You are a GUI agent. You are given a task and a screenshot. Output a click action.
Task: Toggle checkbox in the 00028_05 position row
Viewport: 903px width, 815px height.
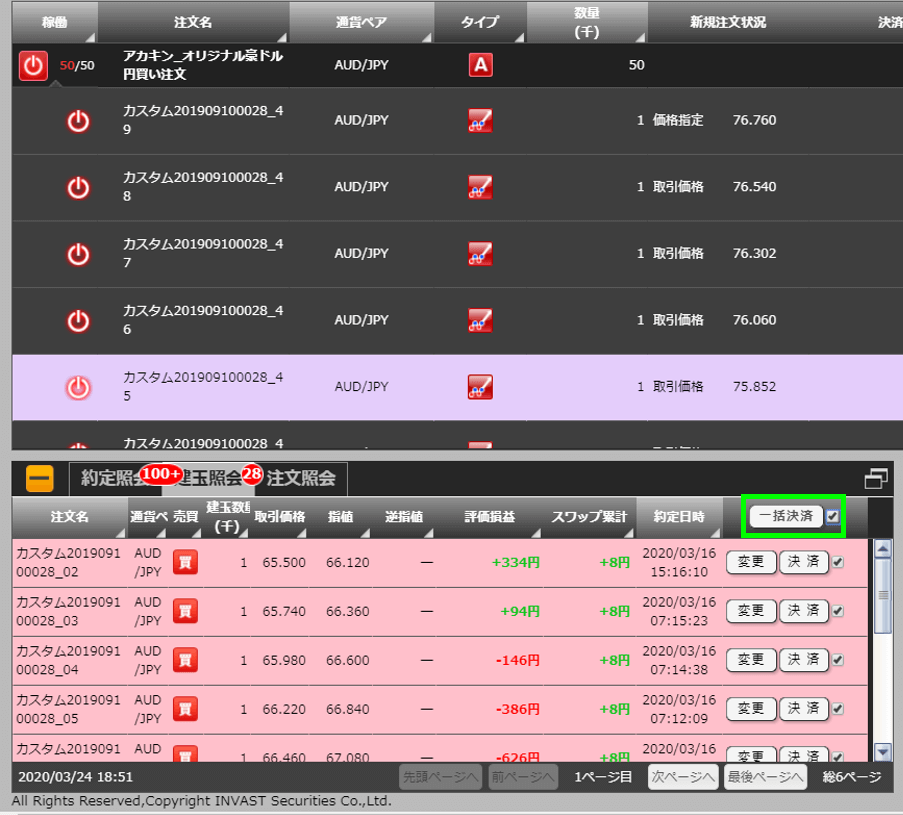[x=837, y=708]
